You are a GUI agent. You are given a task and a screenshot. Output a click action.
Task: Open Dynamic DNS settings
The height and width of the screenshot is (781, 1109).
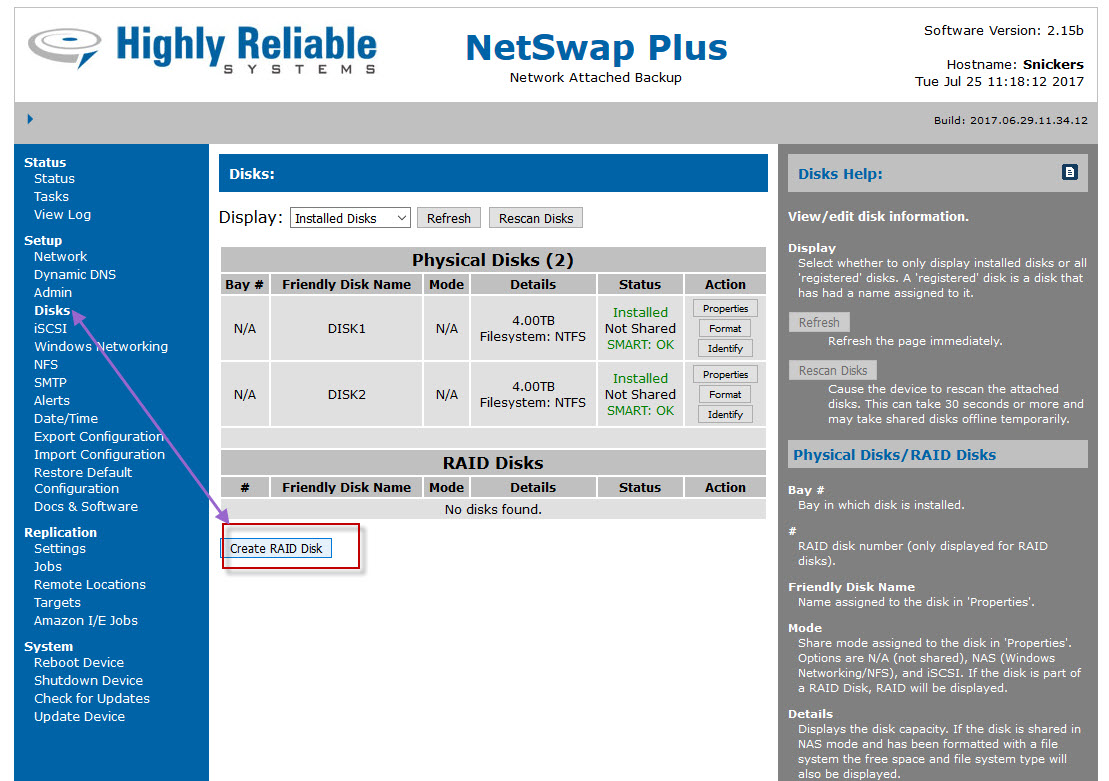pyautogui.click(x=74, y=274)
